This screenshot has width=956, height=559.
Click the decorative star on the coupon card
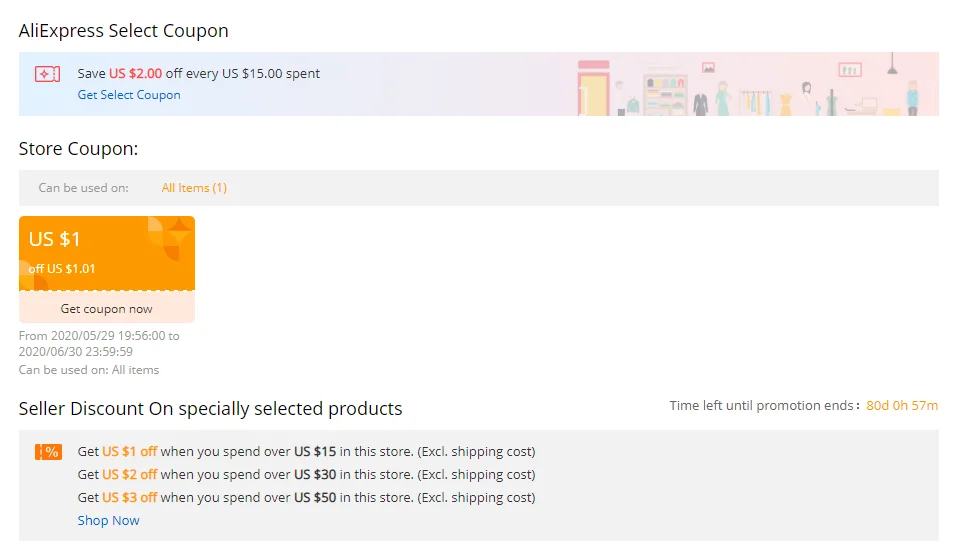click(179, 231)
